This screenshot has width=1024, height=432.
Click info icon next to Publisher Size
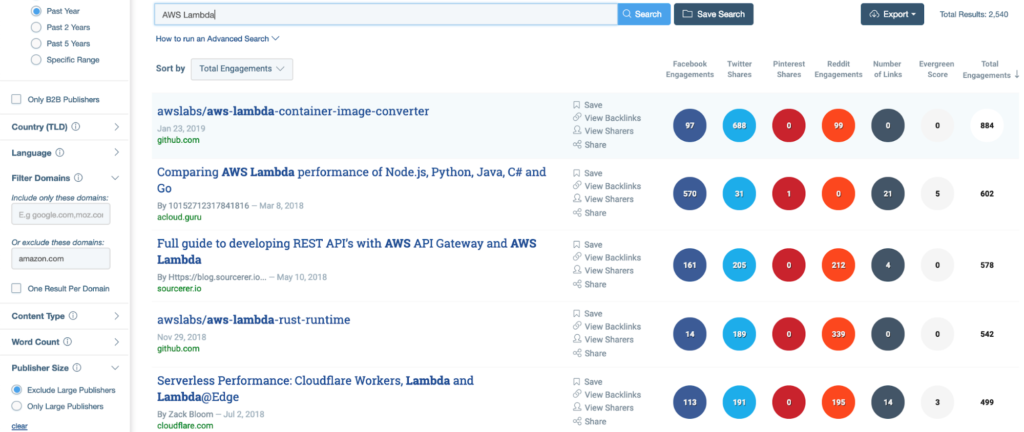click(78, 368)
